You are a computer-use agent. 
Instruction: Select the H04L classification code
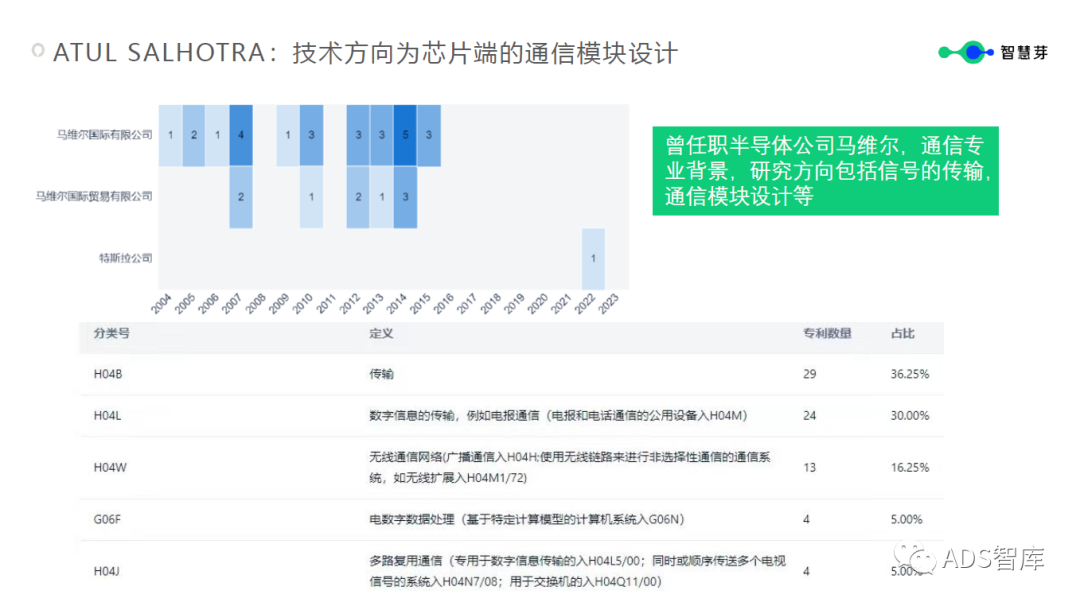coord(107,415)
